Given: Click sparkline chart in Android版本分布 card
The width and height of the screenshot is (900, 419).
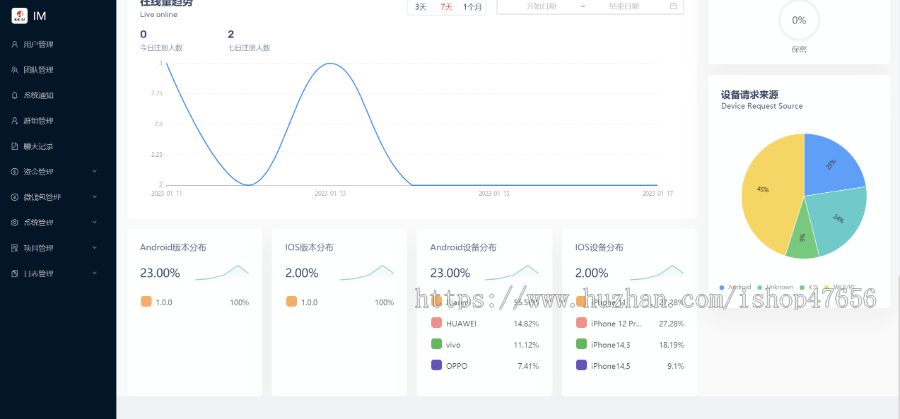Looking at the screenshot, I should (x=222, y=273).
